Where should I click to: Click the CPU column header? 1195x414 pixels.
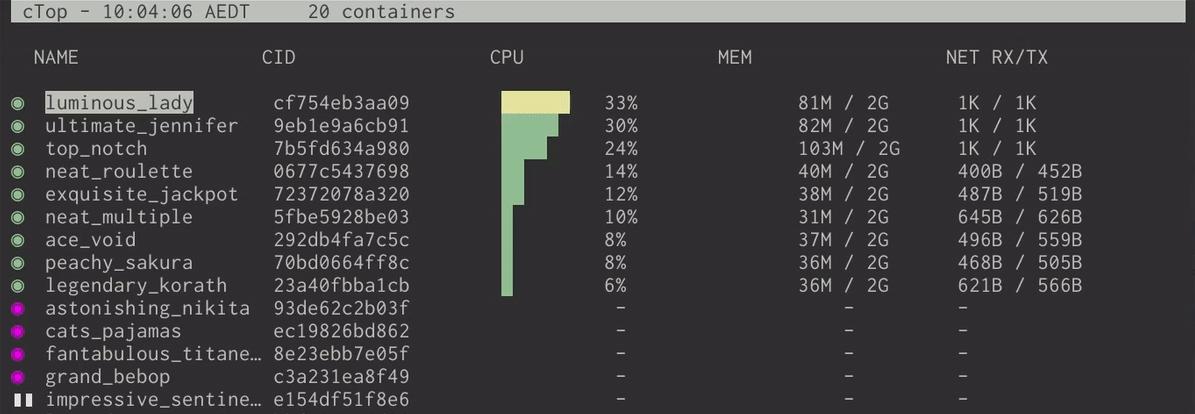pyautogui.click(x=507, y=57)
